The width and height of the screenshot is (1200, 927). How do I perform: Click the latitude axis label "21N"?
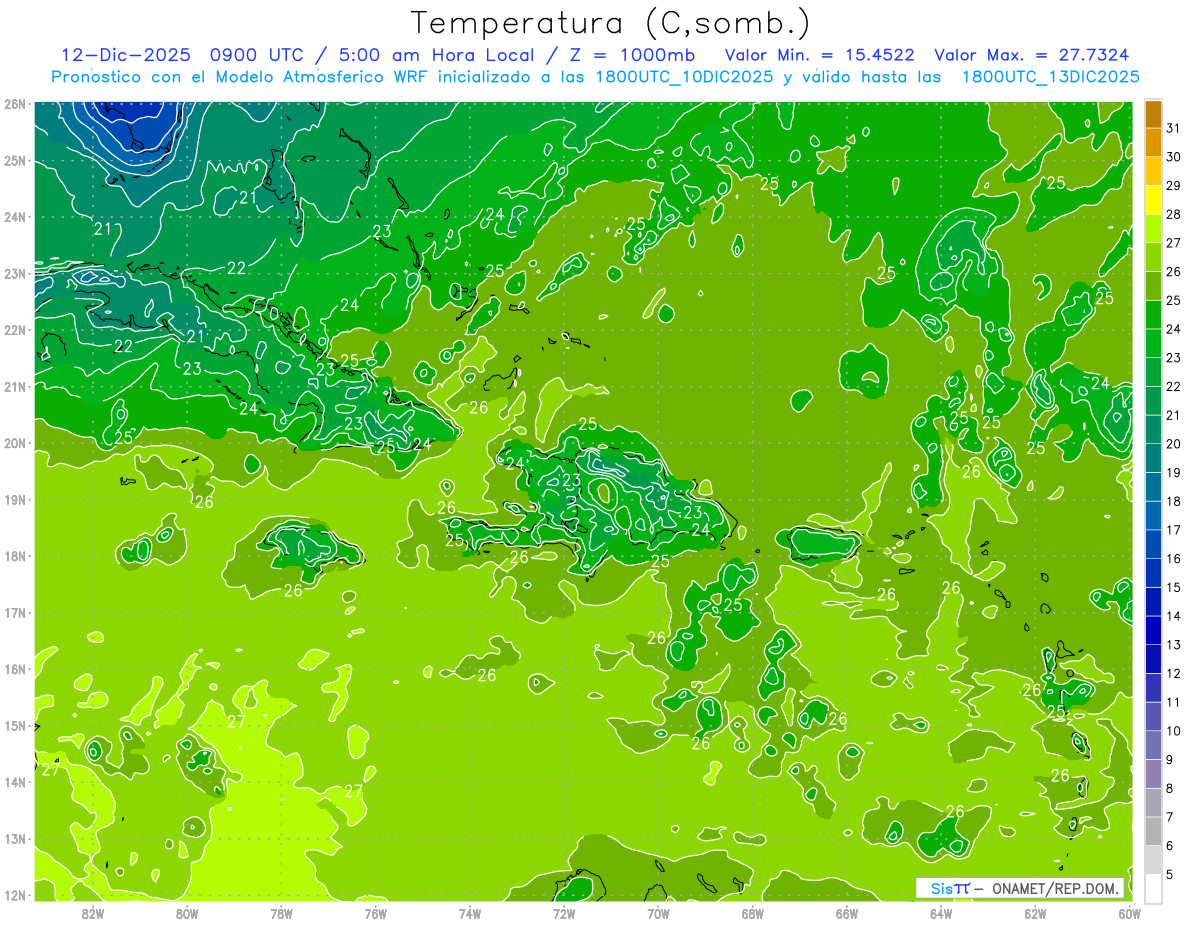point(14,386)
